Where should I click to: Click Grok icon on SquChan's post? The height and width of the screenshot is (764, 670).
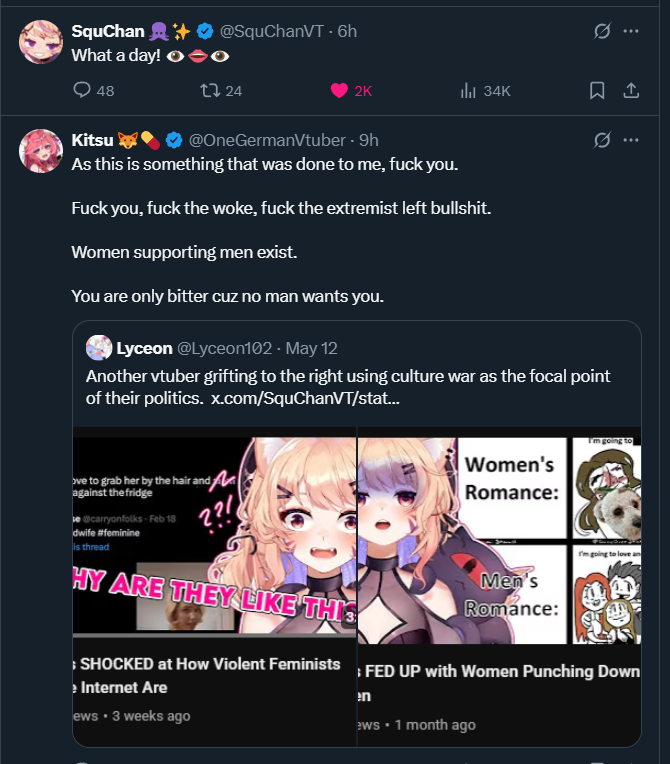pyautogui.click(x=602, y=31)
